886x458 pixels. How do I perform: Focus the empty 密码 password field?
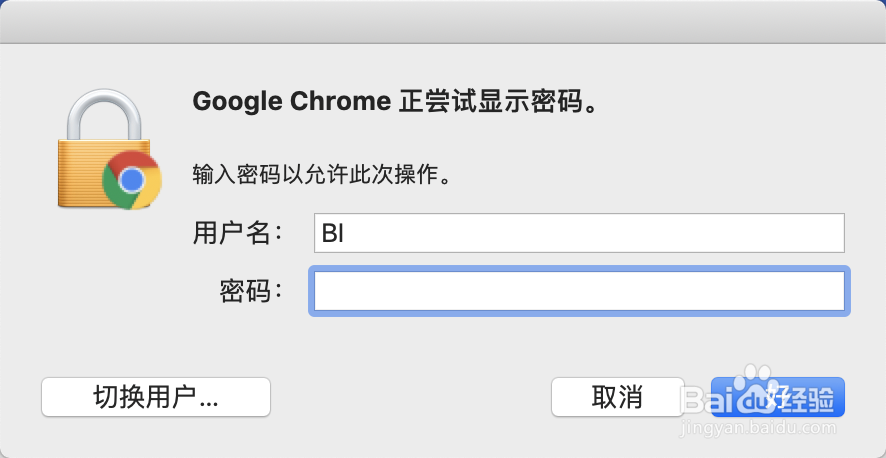tap(579, 291)
